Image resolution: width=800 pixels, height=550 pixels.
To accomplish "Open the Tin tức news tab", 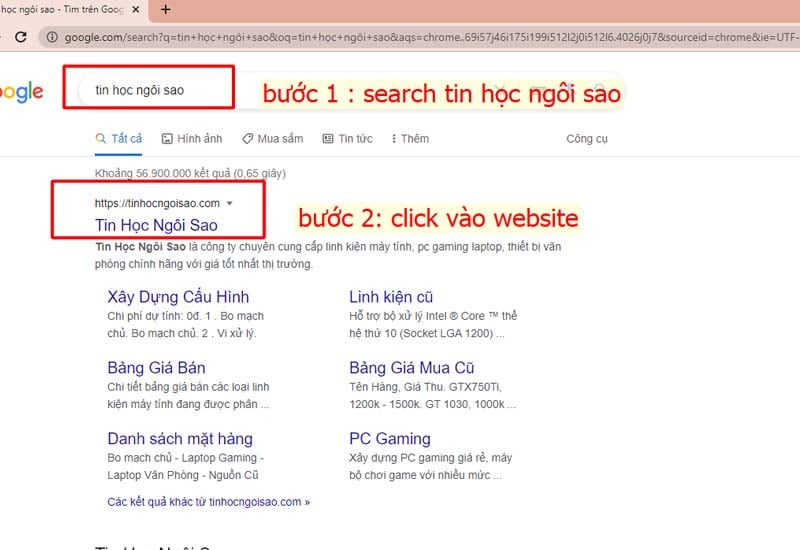I will 347,139.
